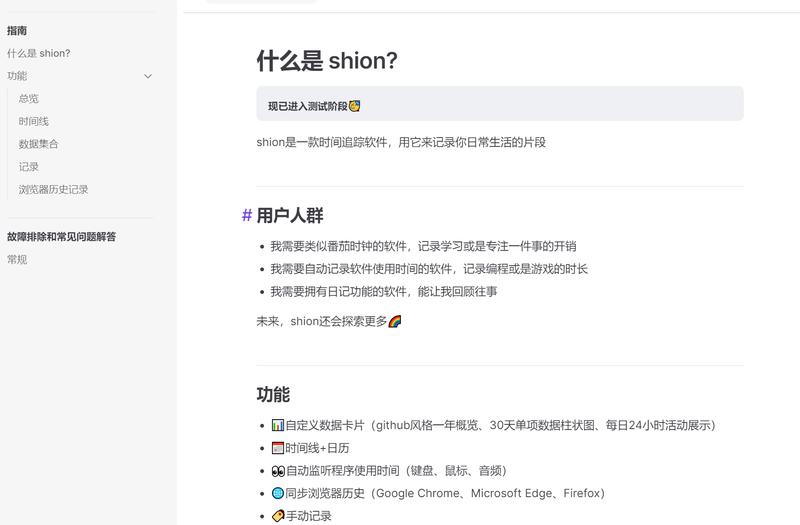Open the 功能 sidebar group label
The image size is (800, 525).
coord(17,76)
